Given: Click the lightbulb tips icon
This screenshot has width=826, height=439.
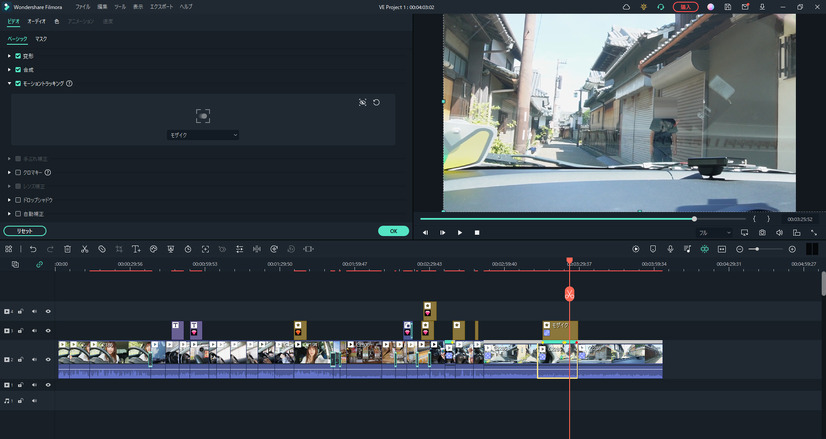Looking at the screenshot, I should [x=643, y=7].
